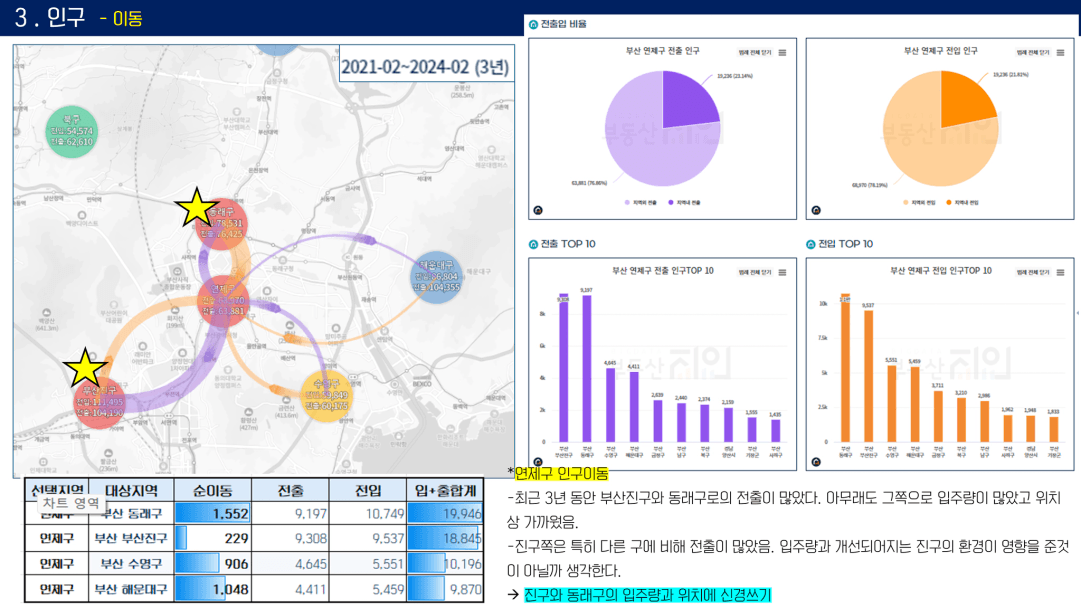This screenshot has height=608, width=1081.
Task: Click 범례 전체 닫기 on the 전출 인구 pie chart
Action: (755, 52)
